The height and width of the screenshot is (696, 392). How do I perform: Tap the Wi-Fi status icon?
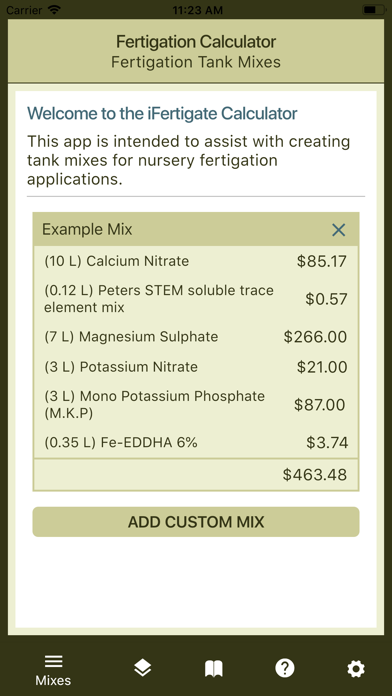[54, 9]
